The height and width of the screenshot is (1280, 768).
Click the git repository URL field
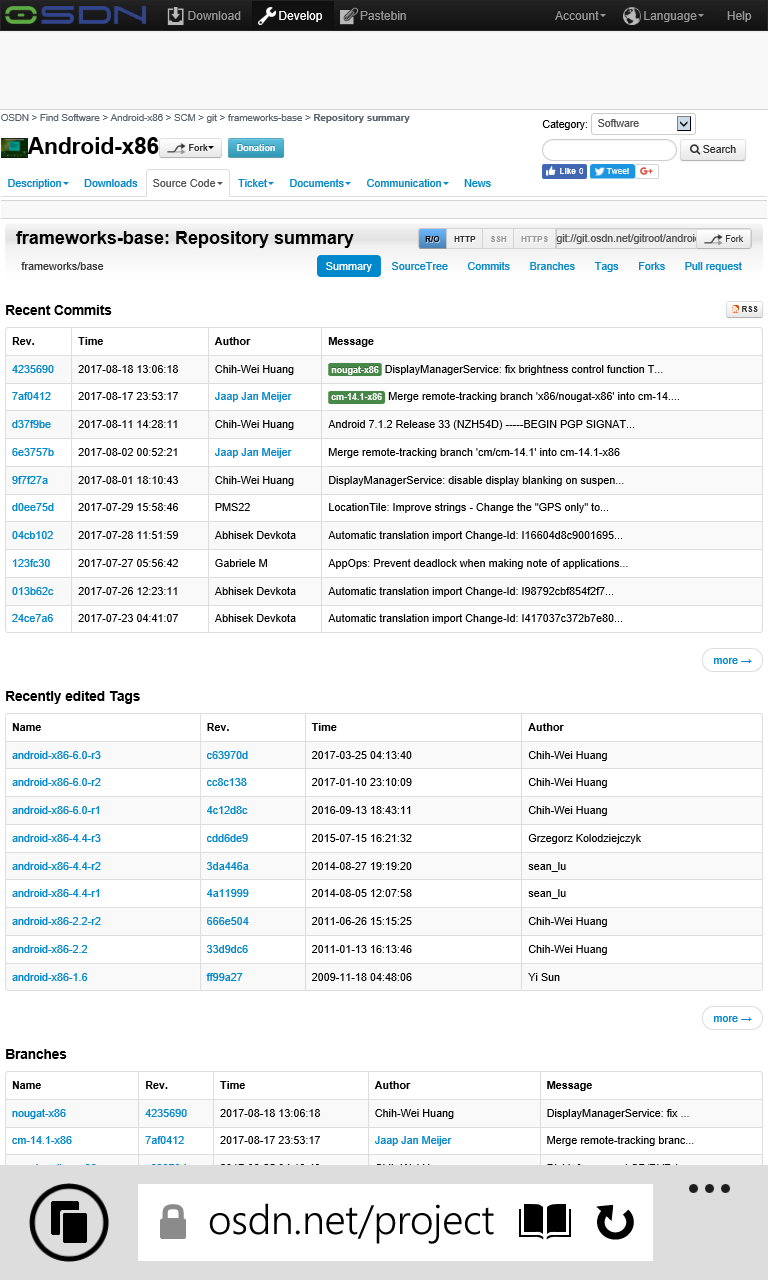(x=626, y=239)
